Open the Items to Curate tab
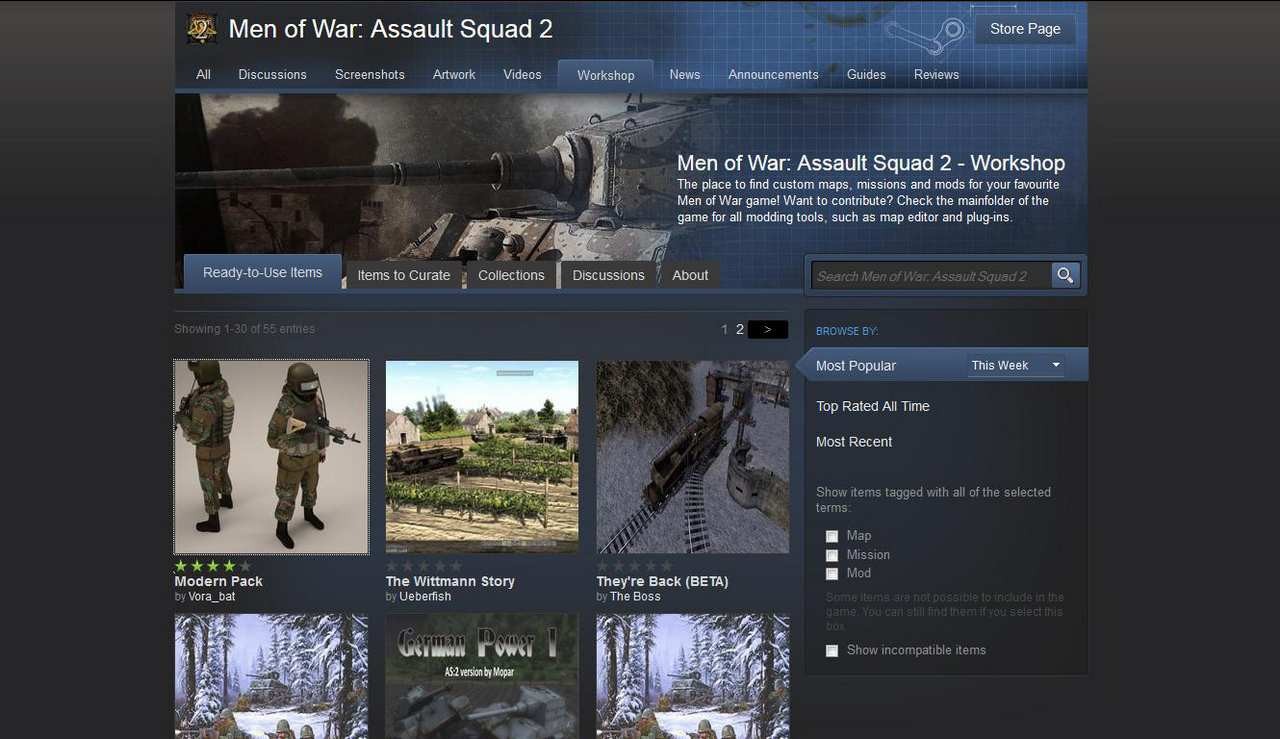 pos(404,275)
